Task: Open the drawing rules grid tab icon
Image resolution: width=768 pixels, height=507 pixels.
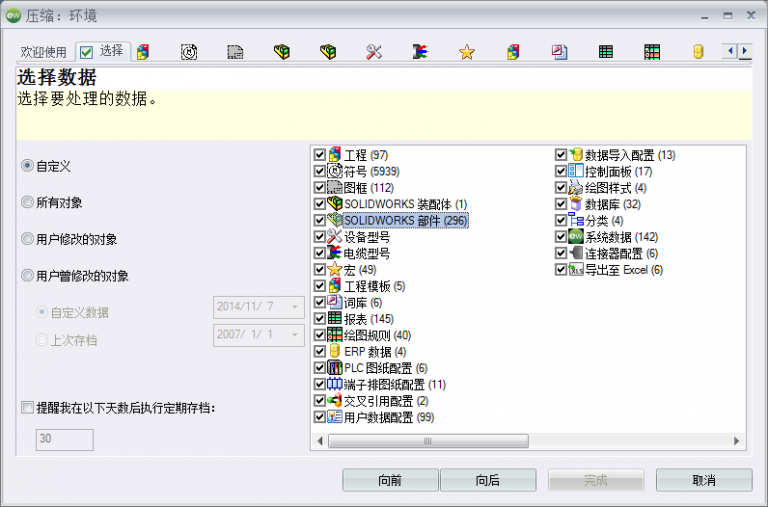Action: [x=651, y=52]
